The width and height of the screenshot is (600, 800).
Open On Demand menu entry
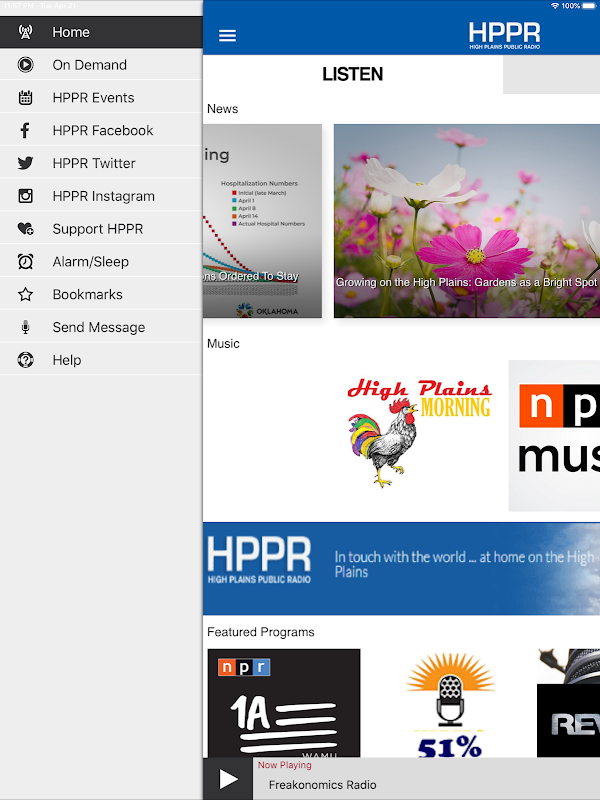click(x=101, y=65)
